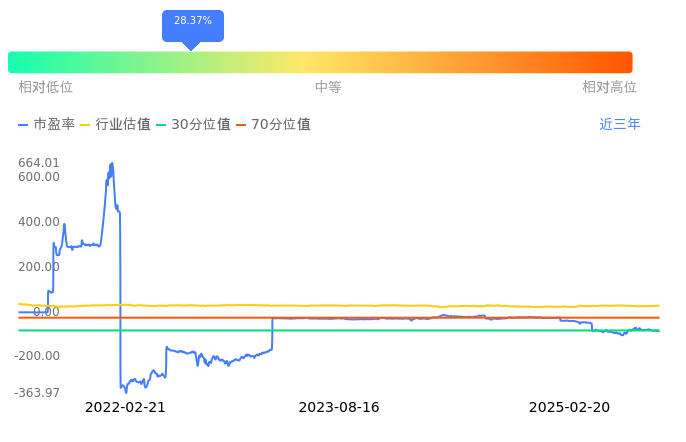
Task: Click the 200.00 y-axis label
Action: (x=39, y=267)
